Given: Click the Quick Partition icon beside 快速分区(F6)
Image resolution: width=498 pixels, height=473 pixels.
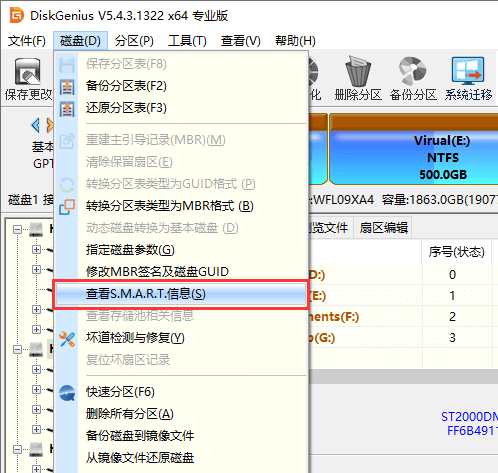Looking at the screenshot, I should pos(67,393).
